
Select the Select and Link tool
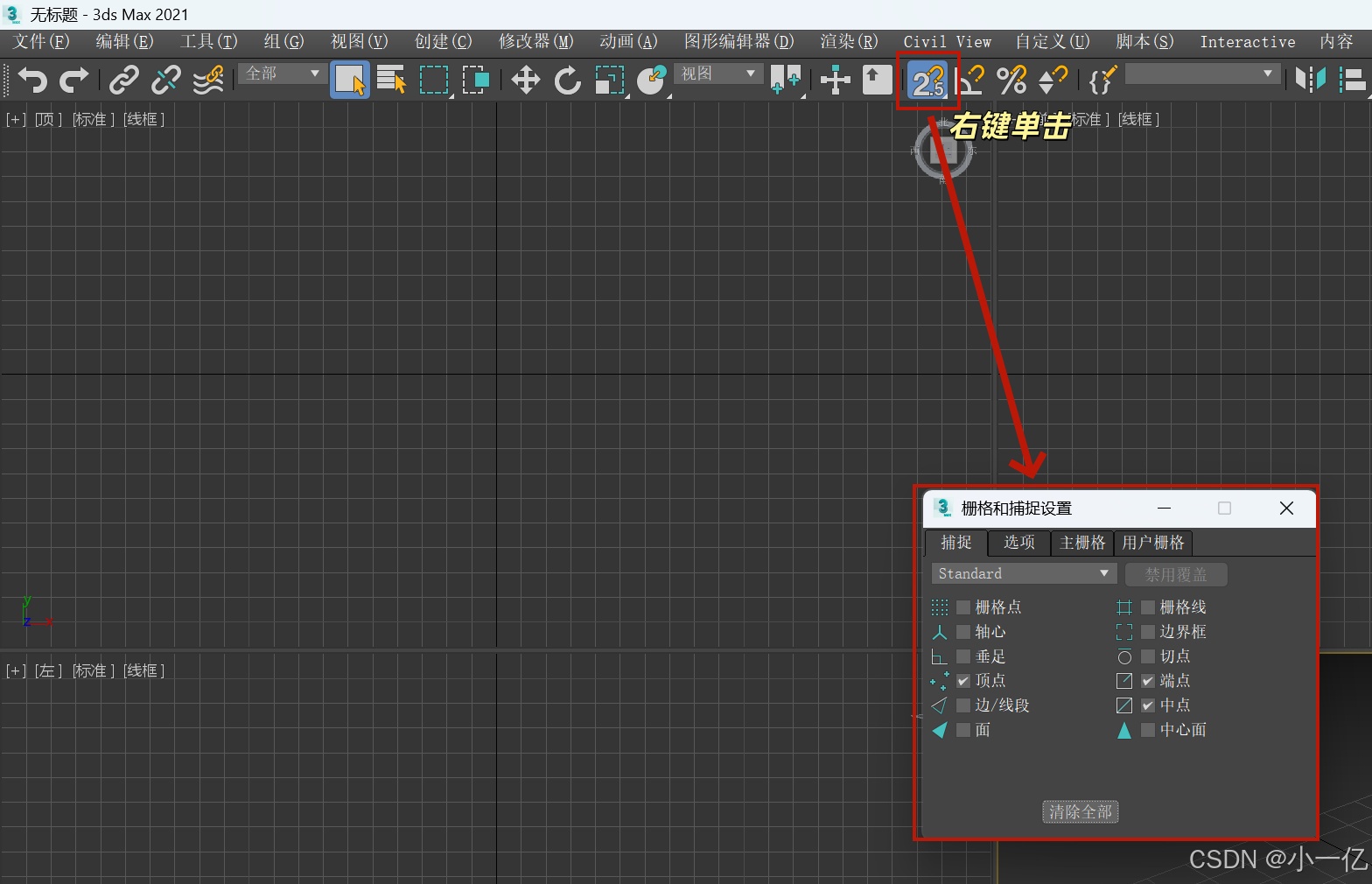coord(124,81)
